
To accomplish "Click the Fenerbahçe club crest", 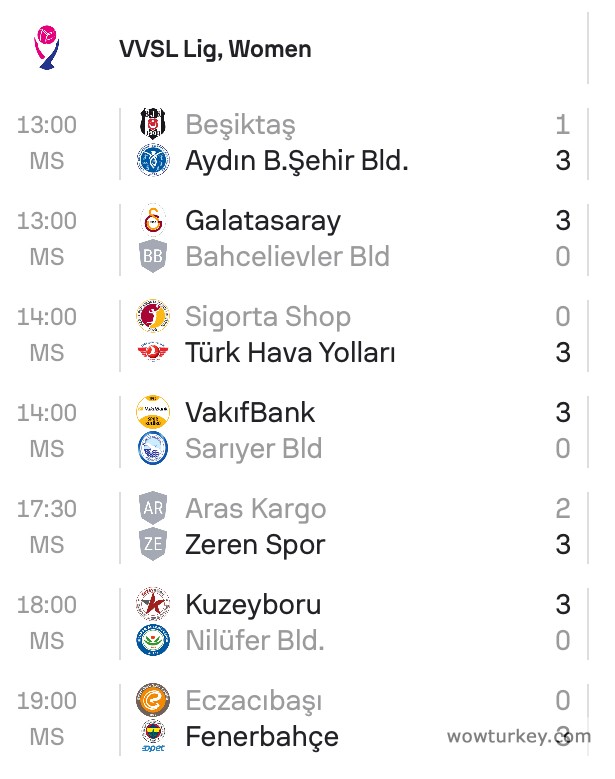I will coord(153,736).
